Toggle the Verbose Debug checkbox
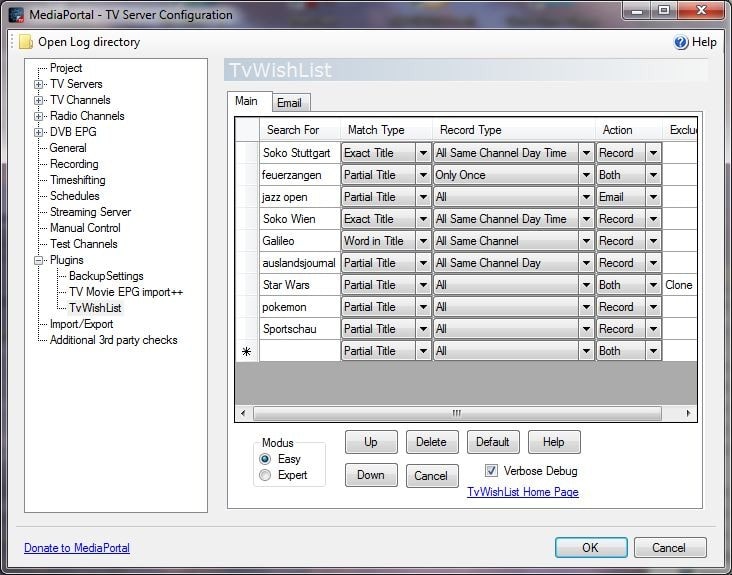The width and height of the screenshot is (732, 575). tap(491, 471)
